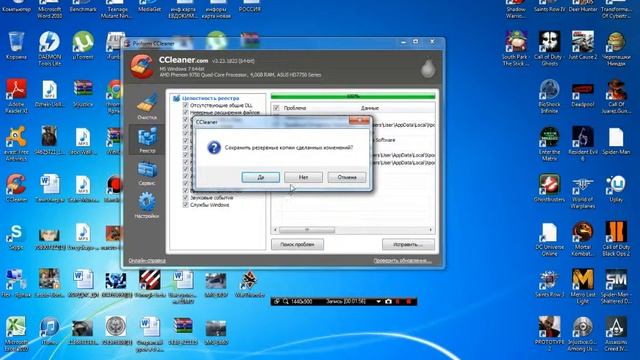Open the Ghostbusters desktop icon
Image resolution: width=640 pixels, height=360 pixels.
(549, 188)
